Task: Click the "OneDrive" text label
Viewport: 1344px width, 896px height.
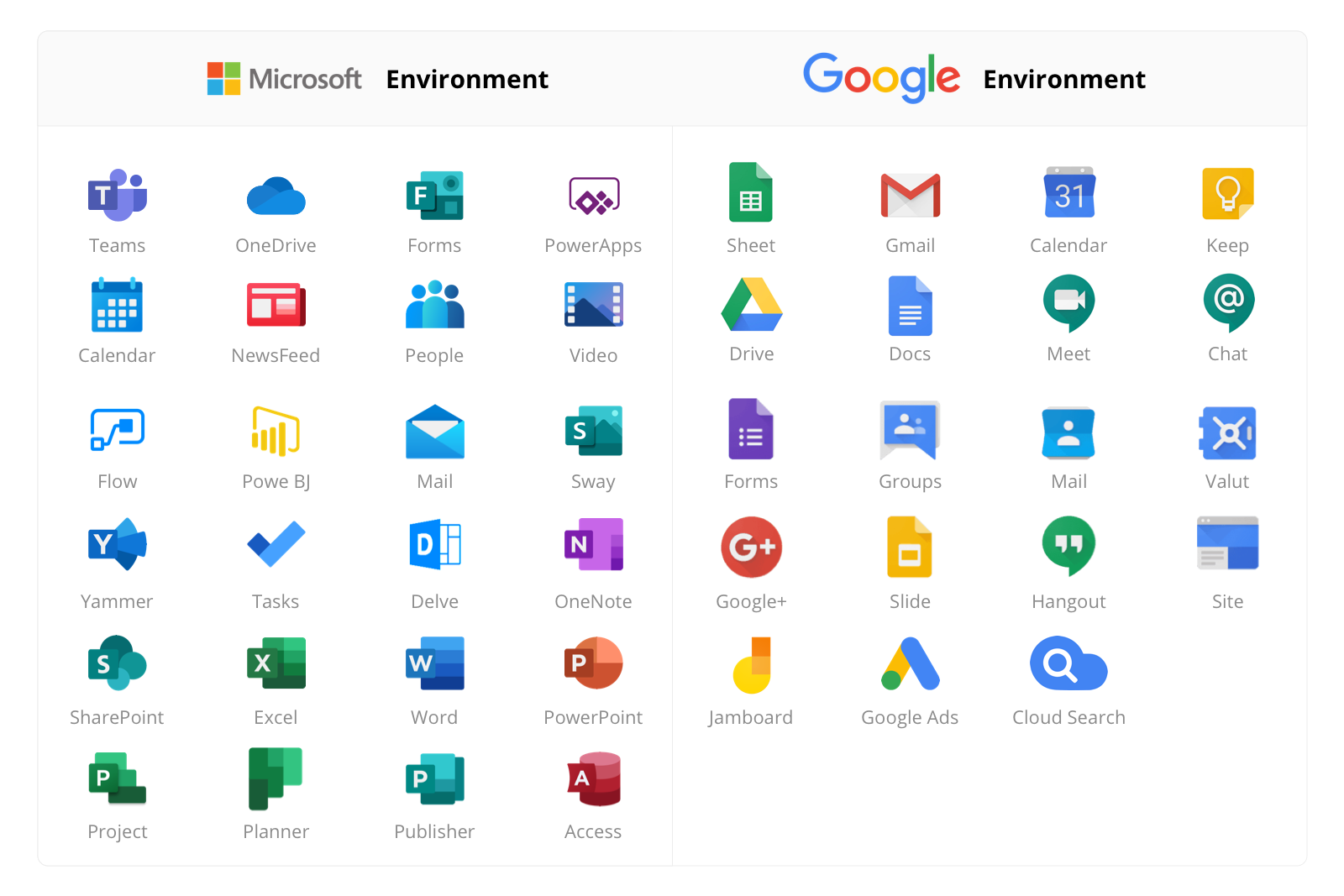Action: point(276,245)
